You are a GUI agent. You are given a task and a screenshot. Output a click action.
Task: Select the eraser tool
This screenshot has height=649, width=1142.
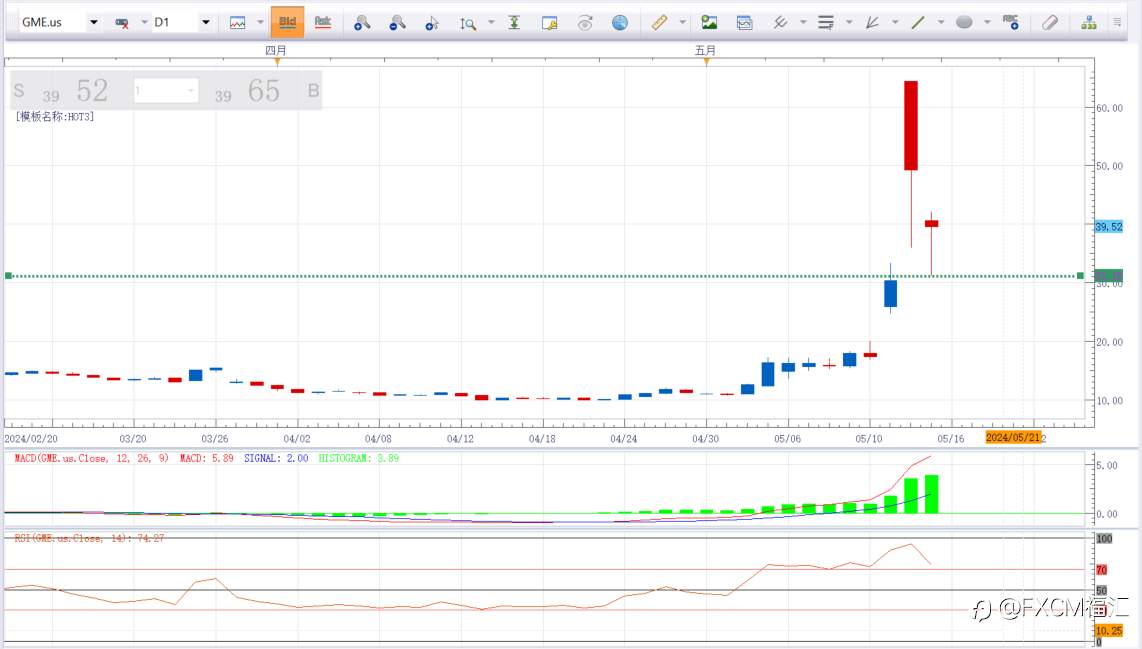1050,23
